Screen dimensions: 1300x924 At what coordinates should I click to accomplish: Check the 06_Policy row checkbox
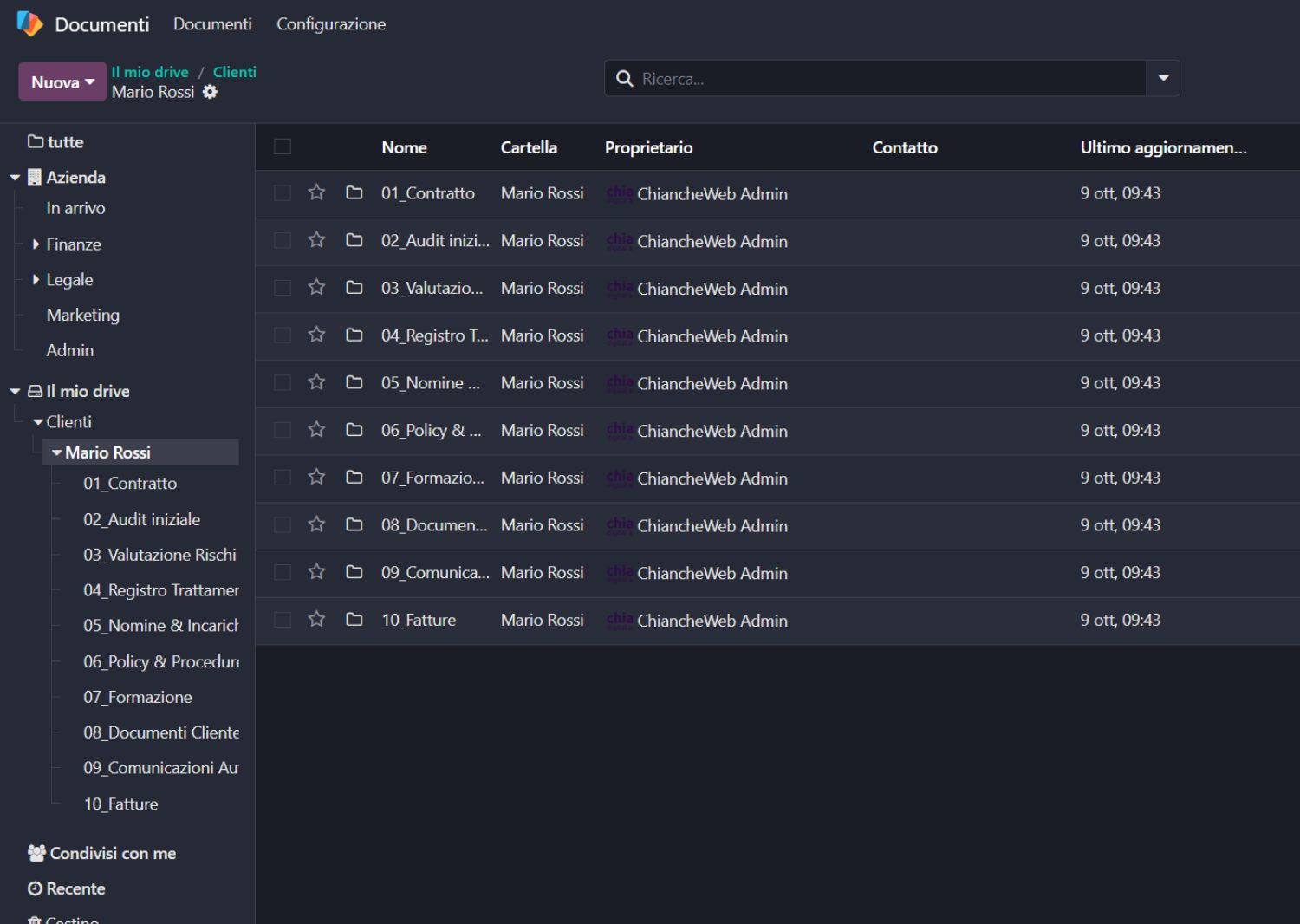283,430
